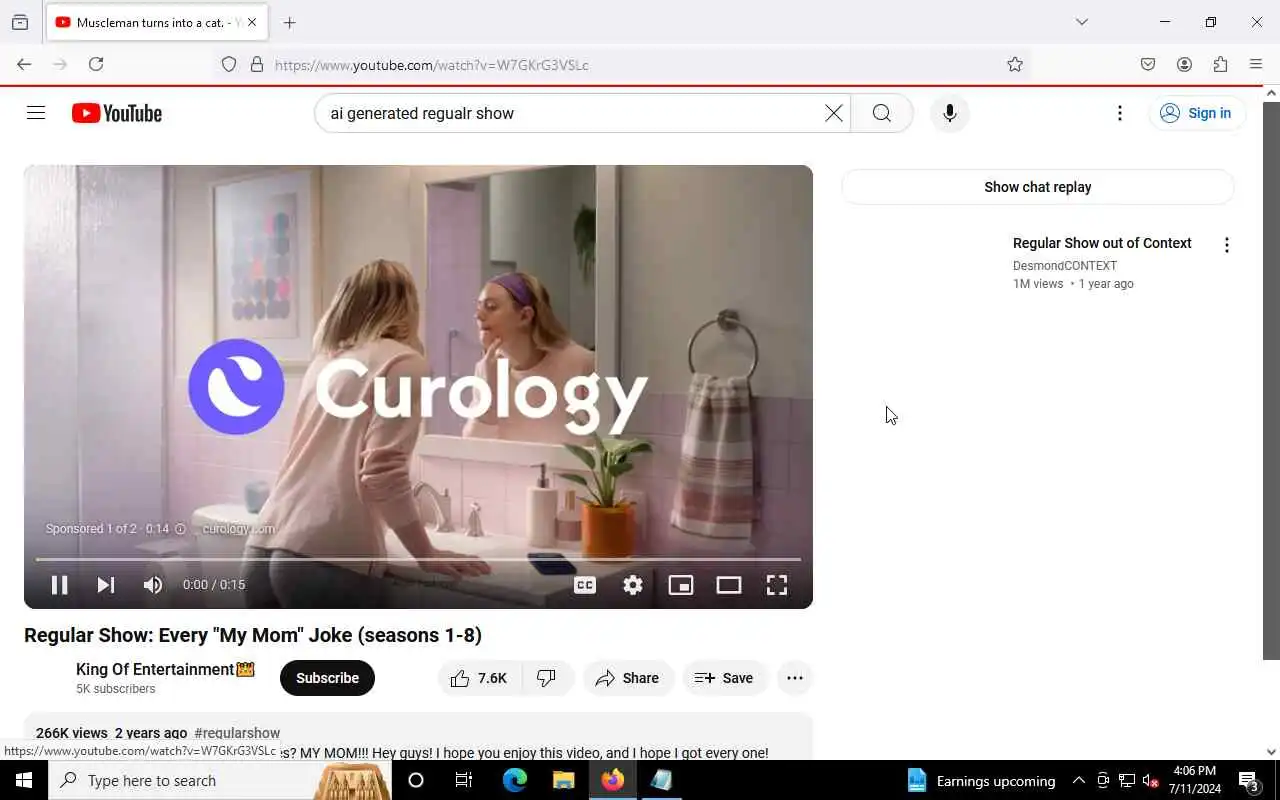Reload the current page
The width and height of the screenshot is (1280, 800).
coord(96,64)
